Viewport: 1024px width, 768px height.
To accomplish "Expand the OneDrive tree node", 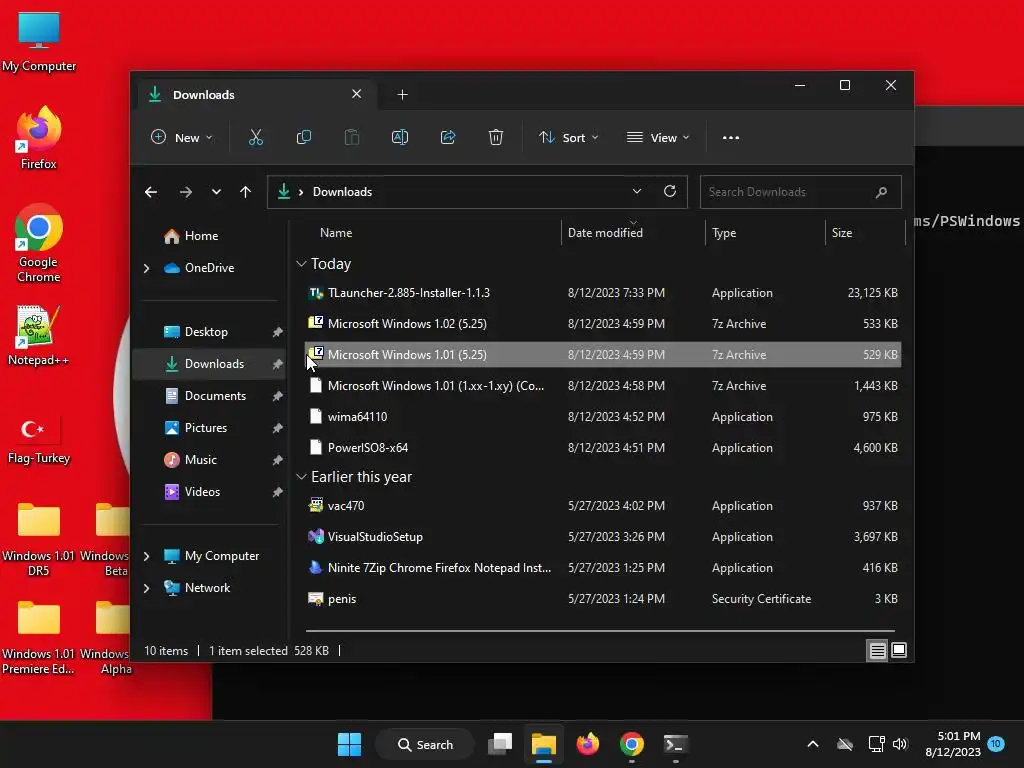I will pos(146,268).
